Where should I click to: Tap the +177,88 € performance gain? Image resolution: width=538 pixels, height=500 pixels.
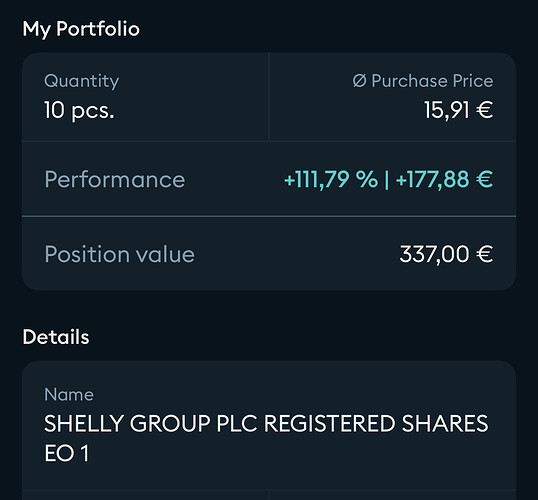coord(444,179)
